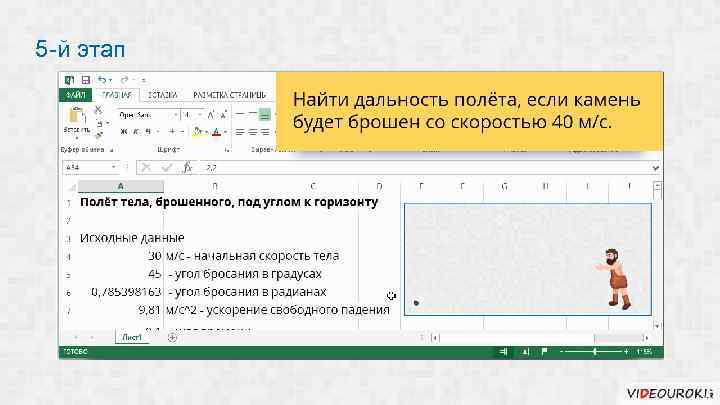Open the underline style dropdown arrow

coord(158,132)
